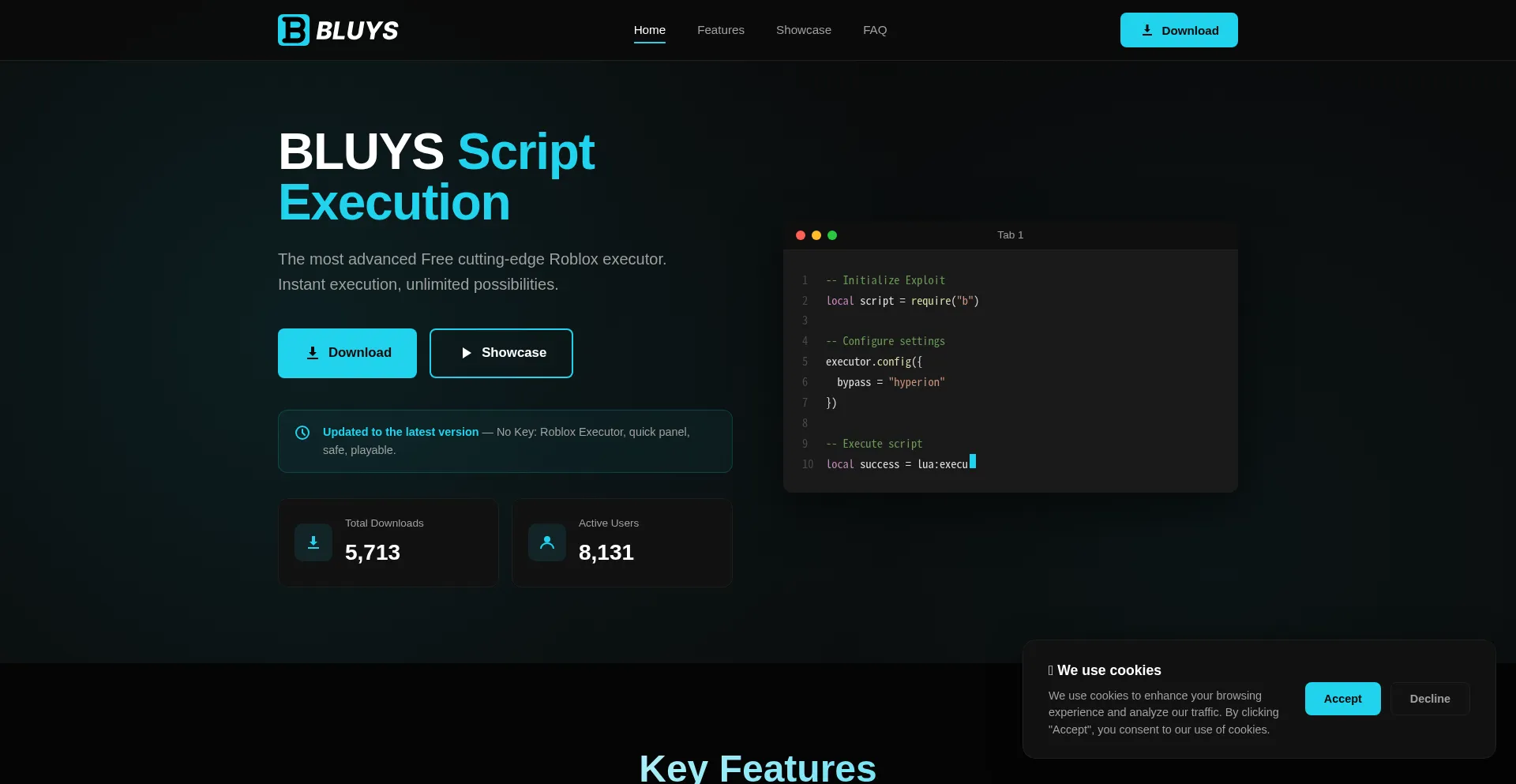1516x784 pixels.
Task: Click the code line 'bypass = "hyperion"'
Action: 891,382
